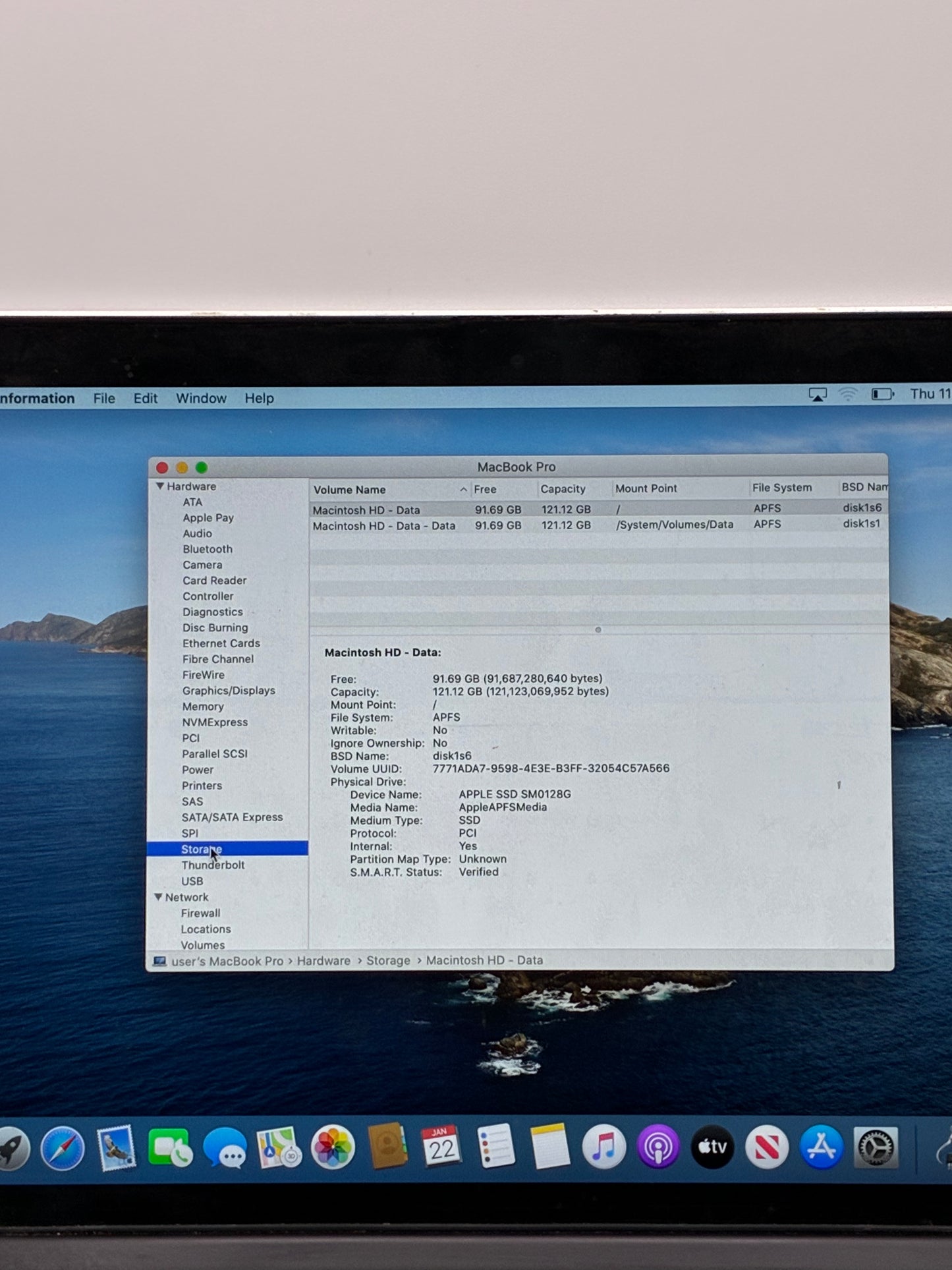
Task: Select FireWire in the sidebar
Action: (204, 675)
